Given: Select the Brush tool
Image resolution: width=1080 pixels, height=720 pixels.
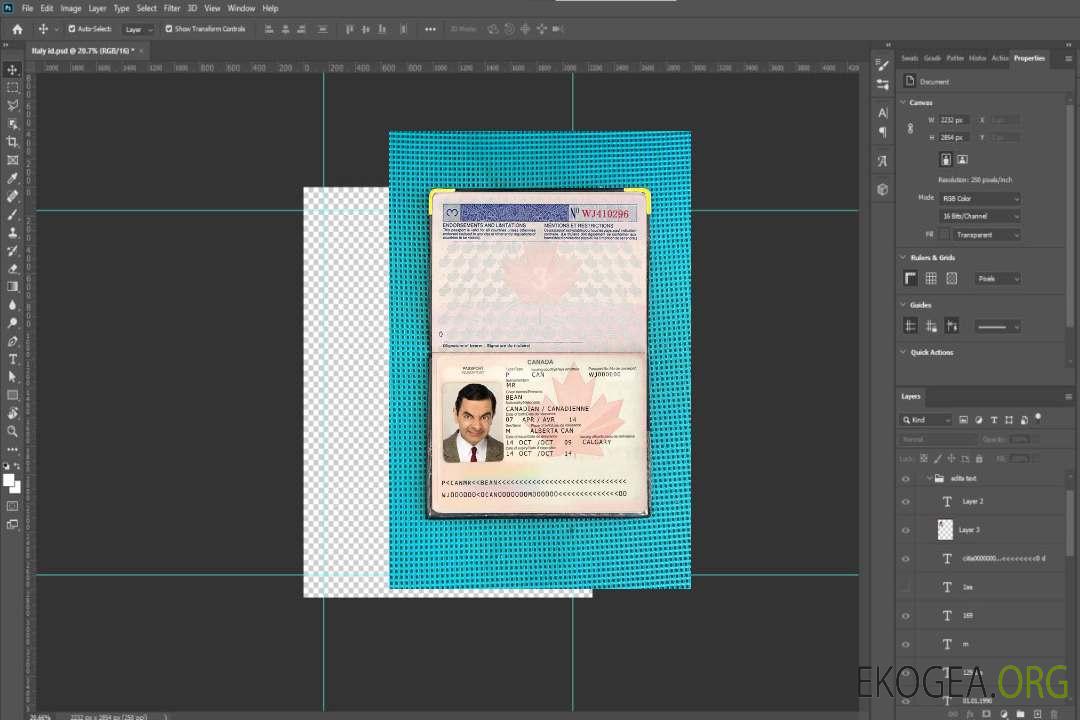Looking at the screenshot, I should pyautogui.click(x=12, y=214).
